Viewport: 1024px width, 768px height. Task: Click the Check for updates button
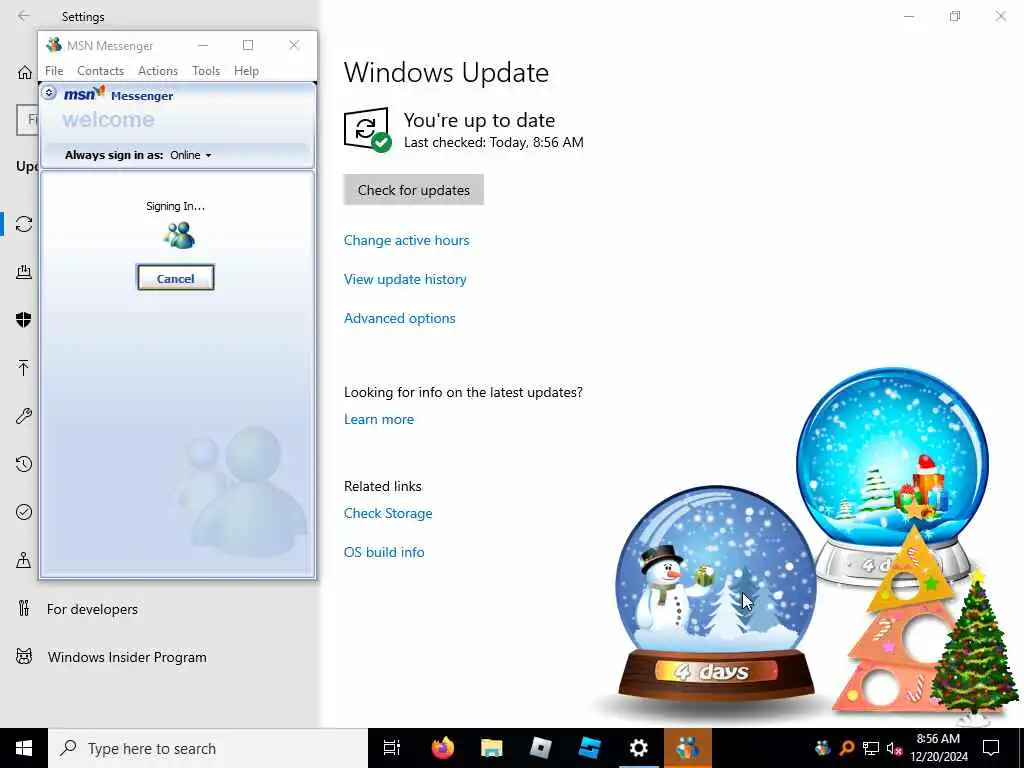(x=413, y=190)
